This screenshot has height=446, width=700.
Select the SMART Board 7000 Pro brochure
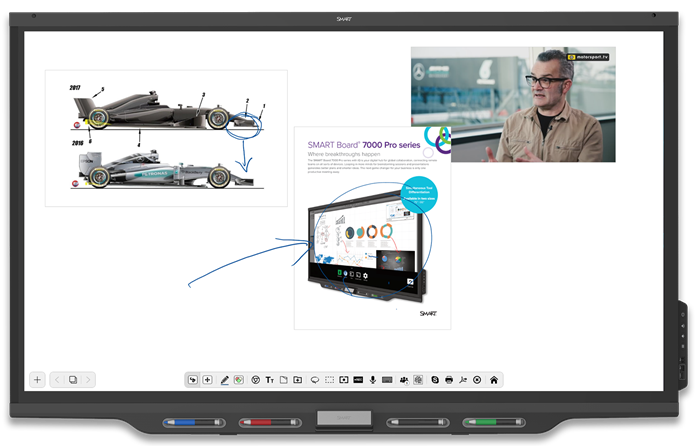pos(372,226)
